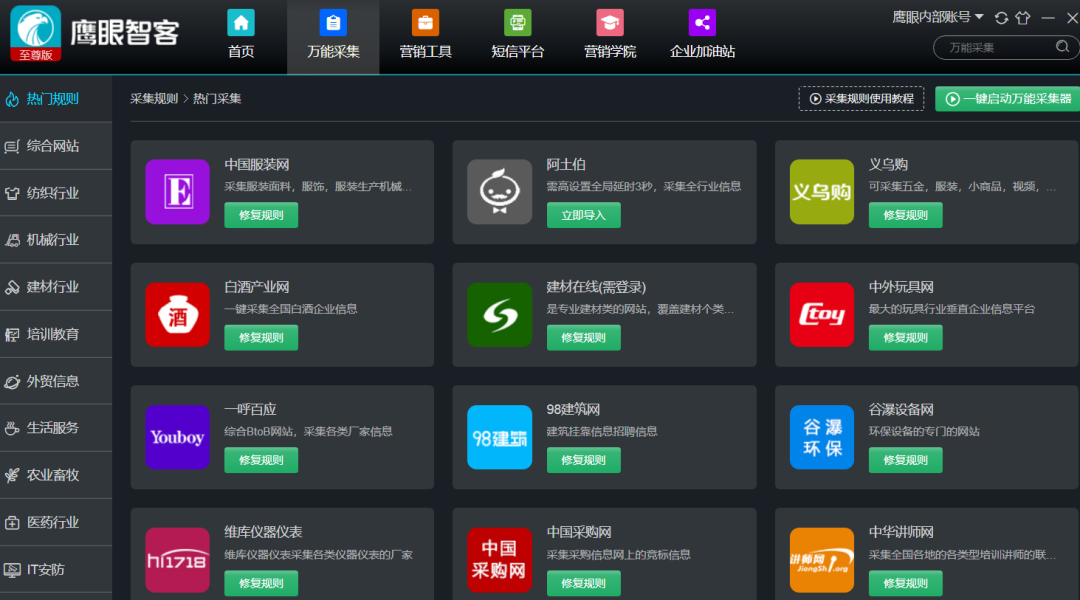Screen dimensions: 1080x600
Task: Select 培训教育 in the sidebar
Action: pos(56,334)
